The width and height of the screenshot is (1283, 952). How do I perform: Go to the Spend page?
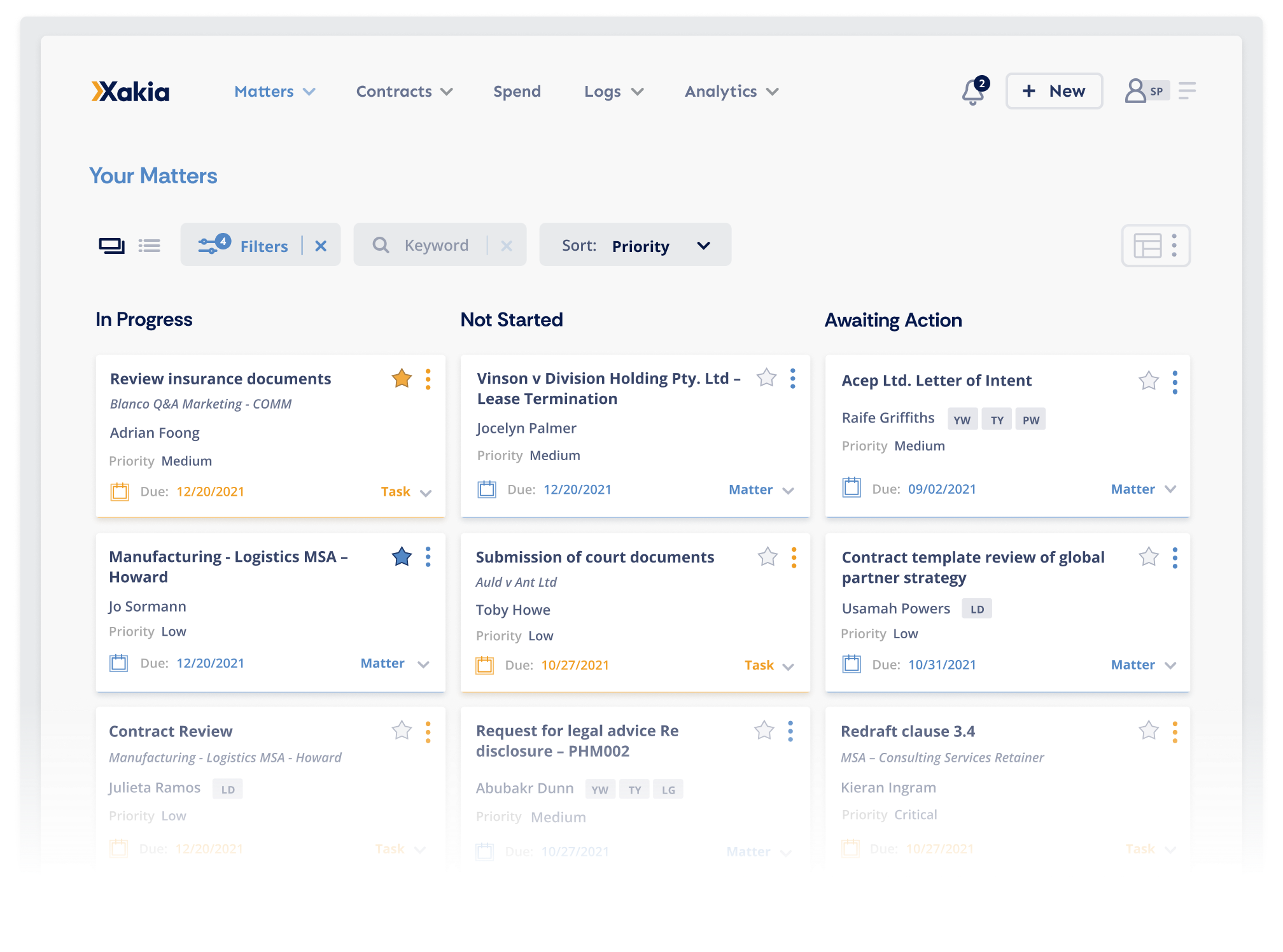pos(517,92)
